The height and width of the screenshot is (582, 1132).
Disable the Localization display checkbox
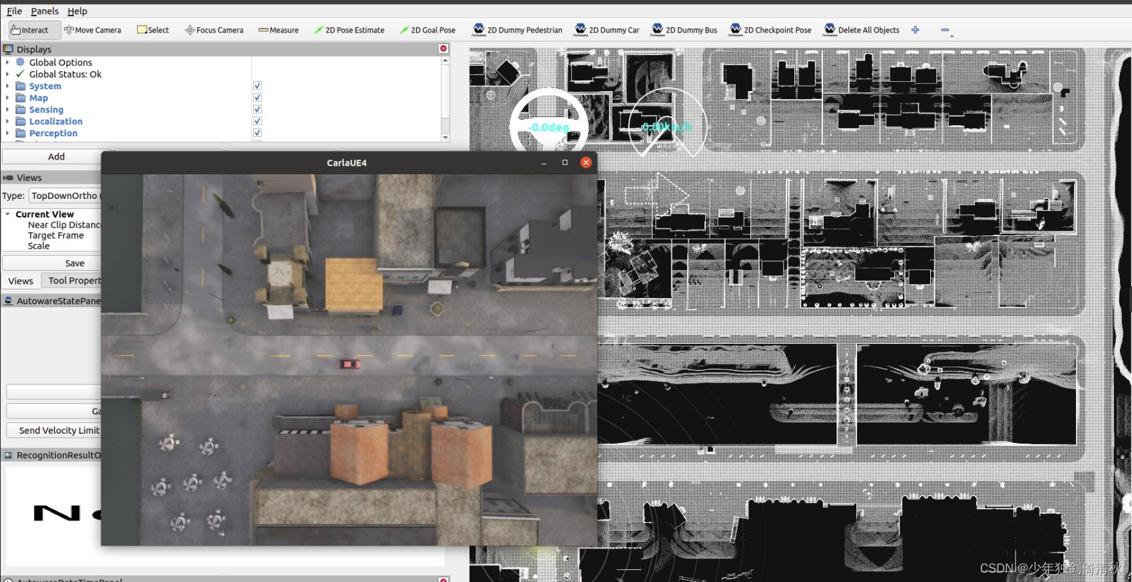[257, 121]
